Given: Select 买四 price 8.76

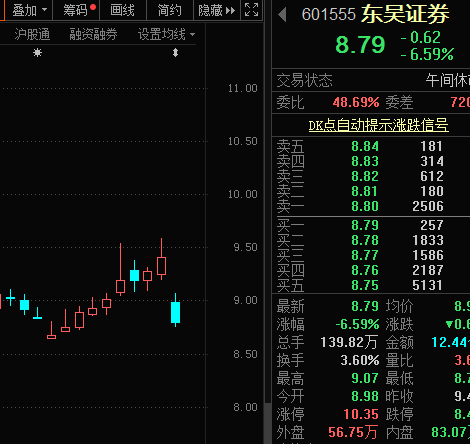Looking at the screenshot, I should point(365,270).
